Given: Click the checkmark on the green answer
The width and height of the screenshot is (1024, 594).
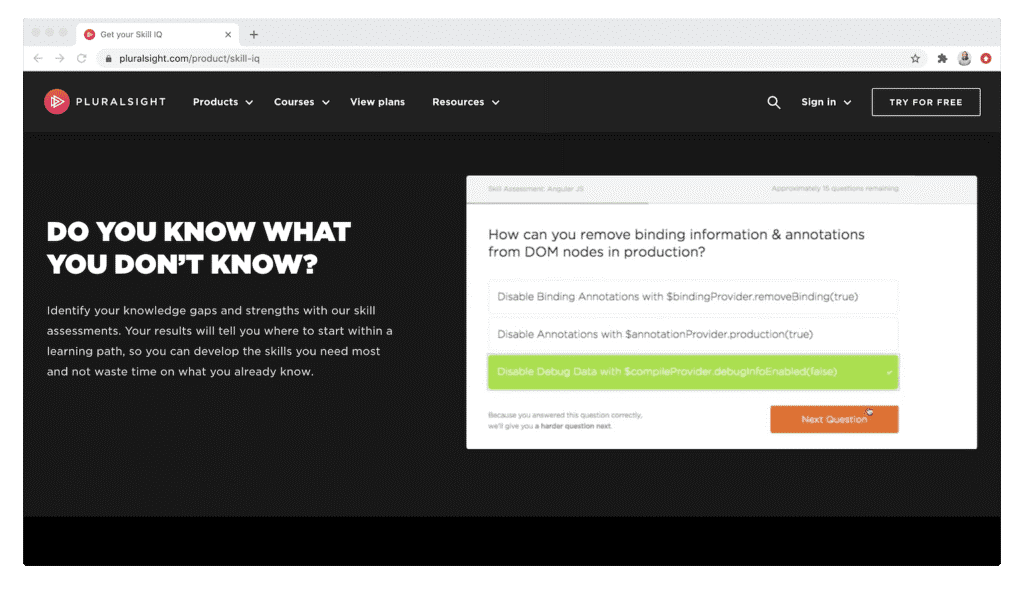Looking at the screenshot, I should point(889,372).
